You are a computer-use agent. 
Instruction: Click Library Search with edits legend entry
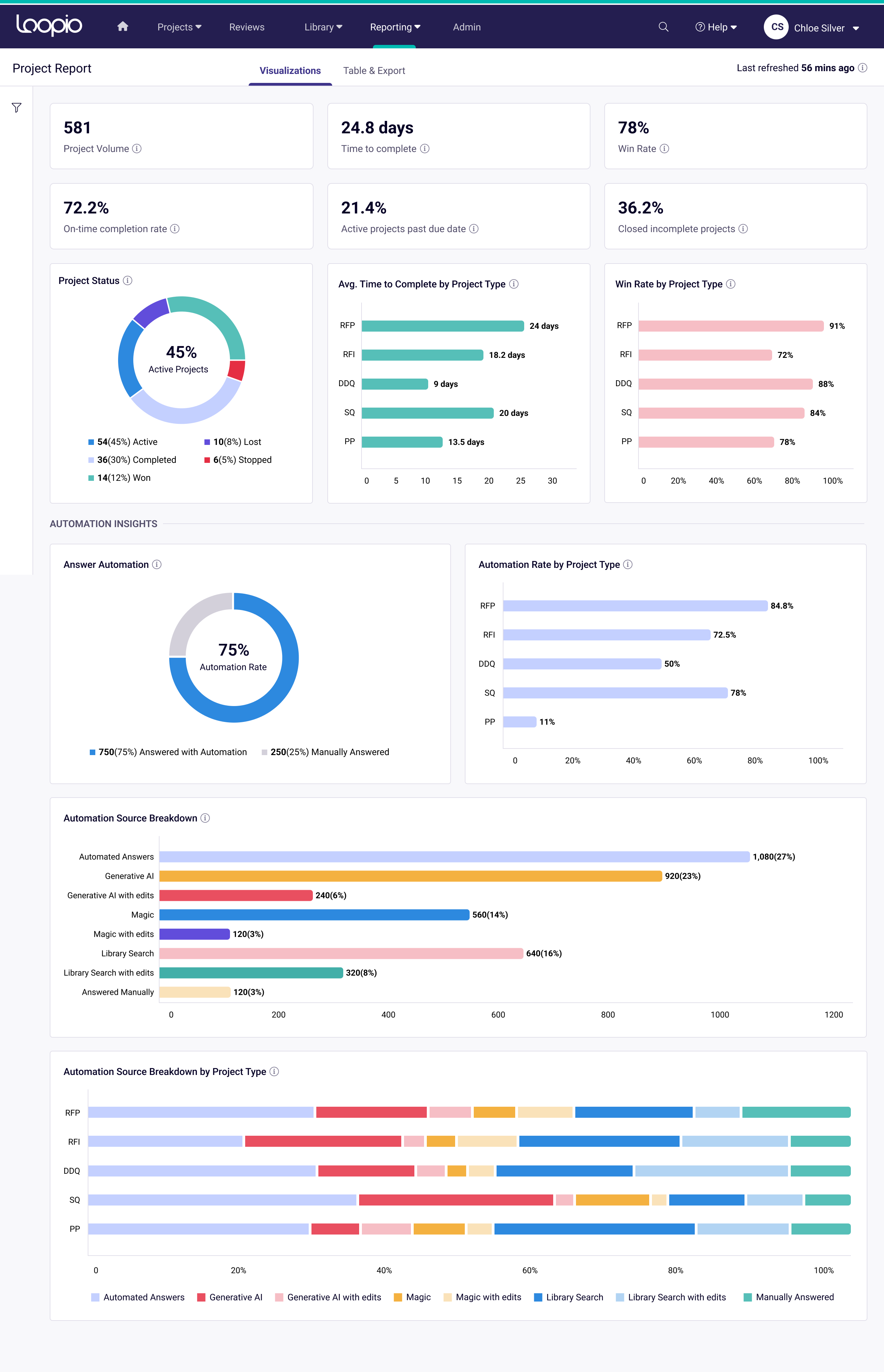click(671, 1297)
